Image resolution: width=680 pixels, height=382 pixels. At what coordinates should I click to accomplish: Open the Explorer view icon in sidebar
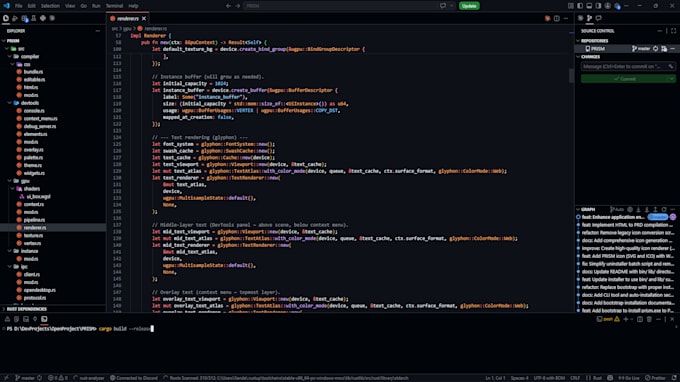tap(6, 18)
